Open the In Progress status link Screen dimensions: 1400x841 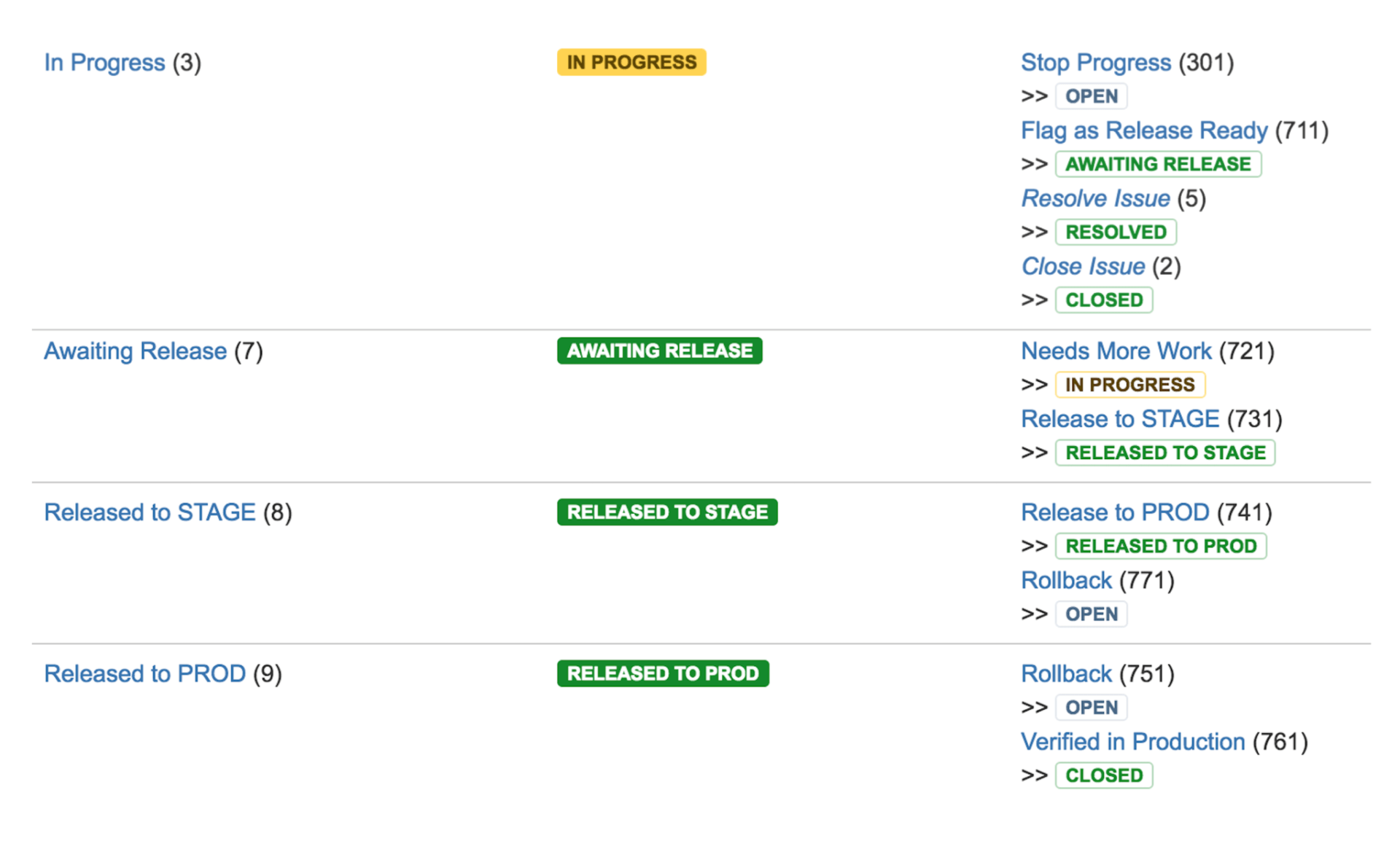tap(104, 62)
